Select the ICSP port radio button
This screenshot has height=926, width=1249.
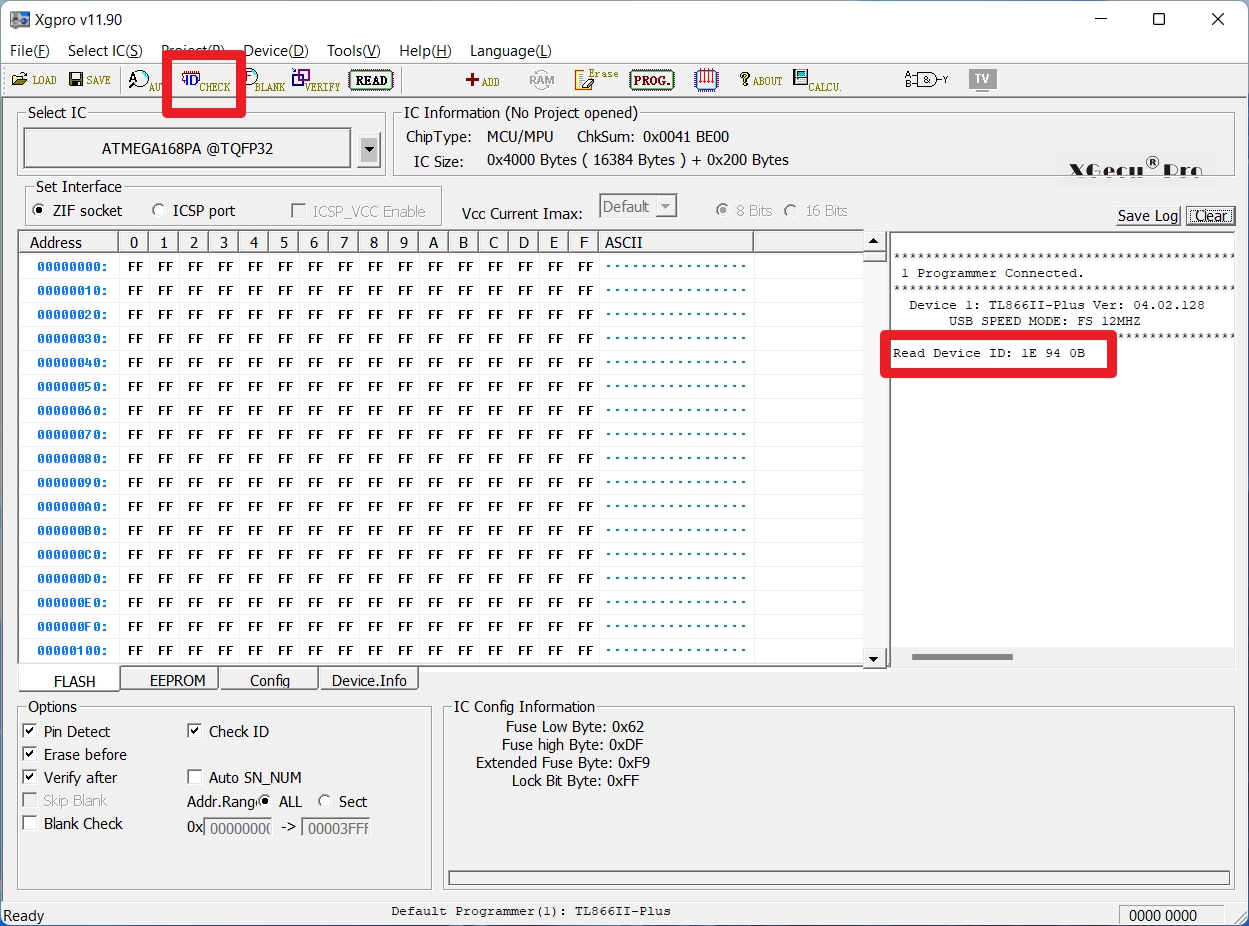[159, 211]
